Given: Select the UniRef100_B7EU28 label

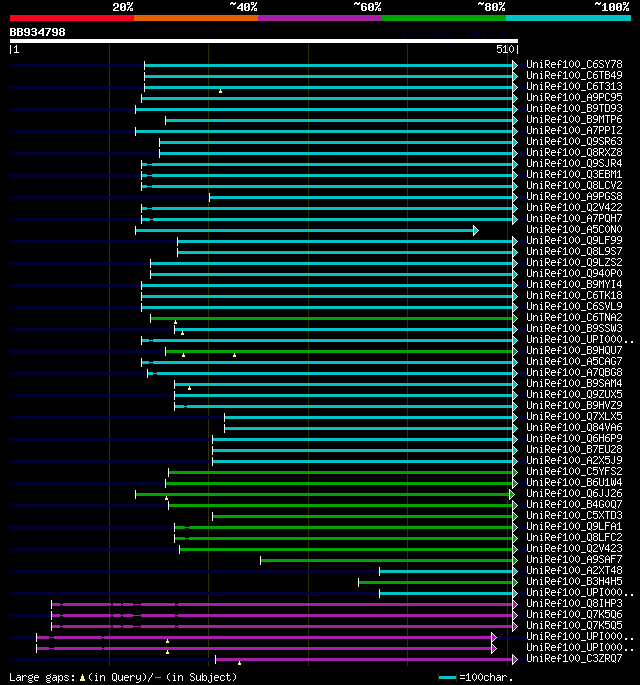Looking at the screenshot, I should [574, 449].
